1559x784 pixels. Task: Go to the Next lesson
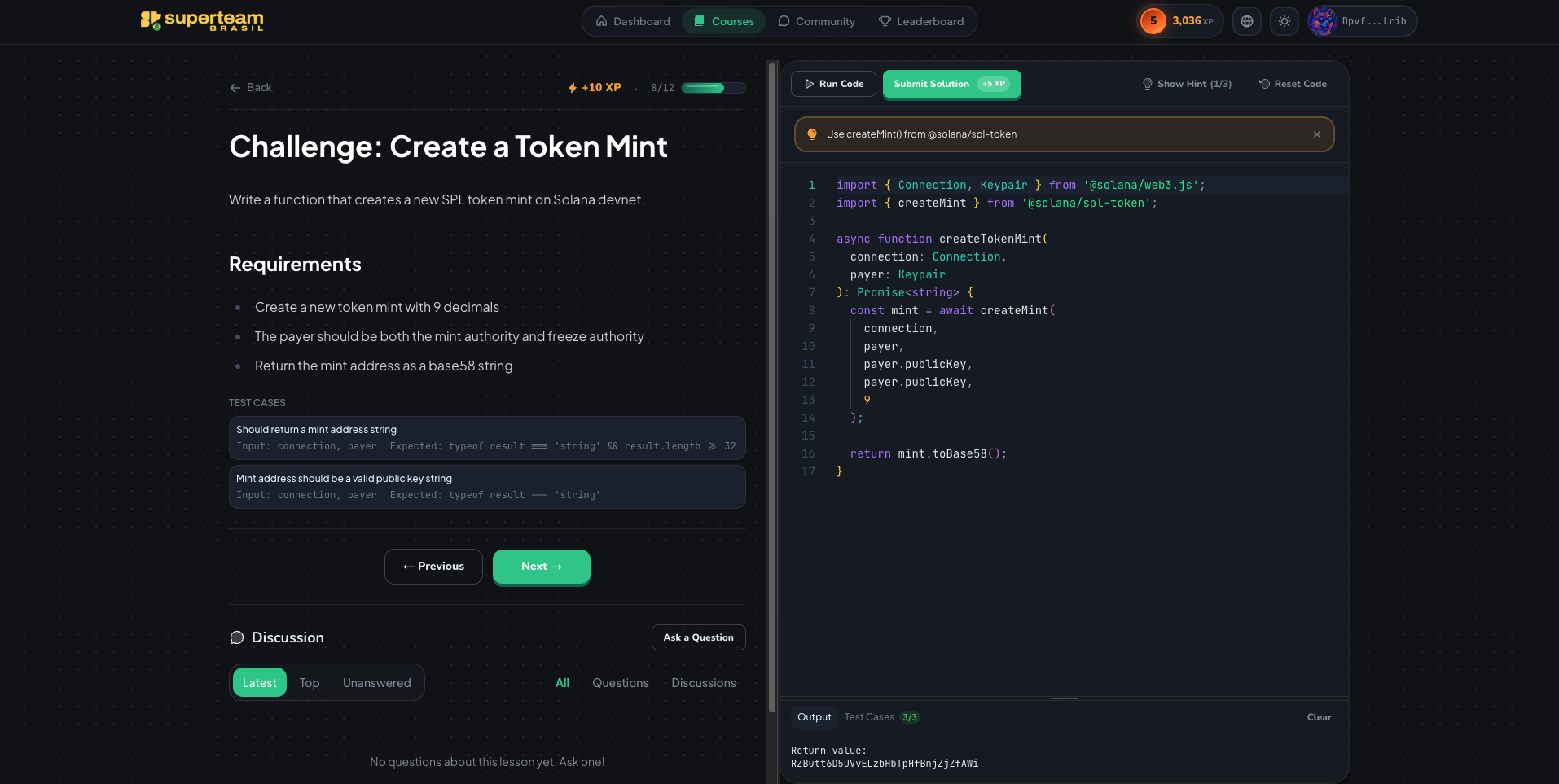[x=542, y=567]
